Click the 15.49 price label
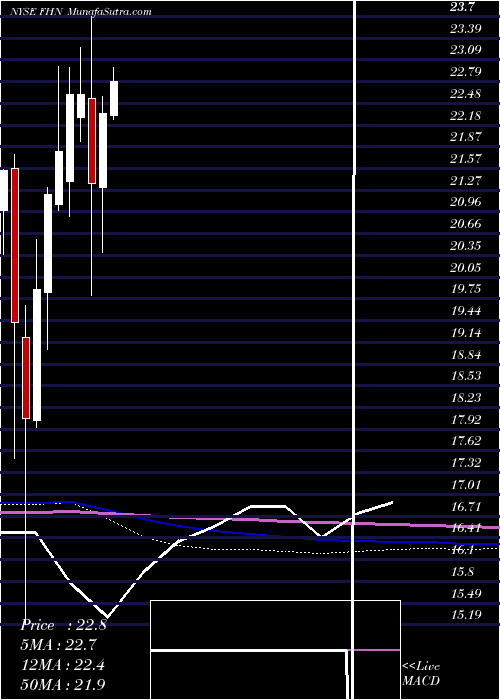 click(x=466, y=593)
